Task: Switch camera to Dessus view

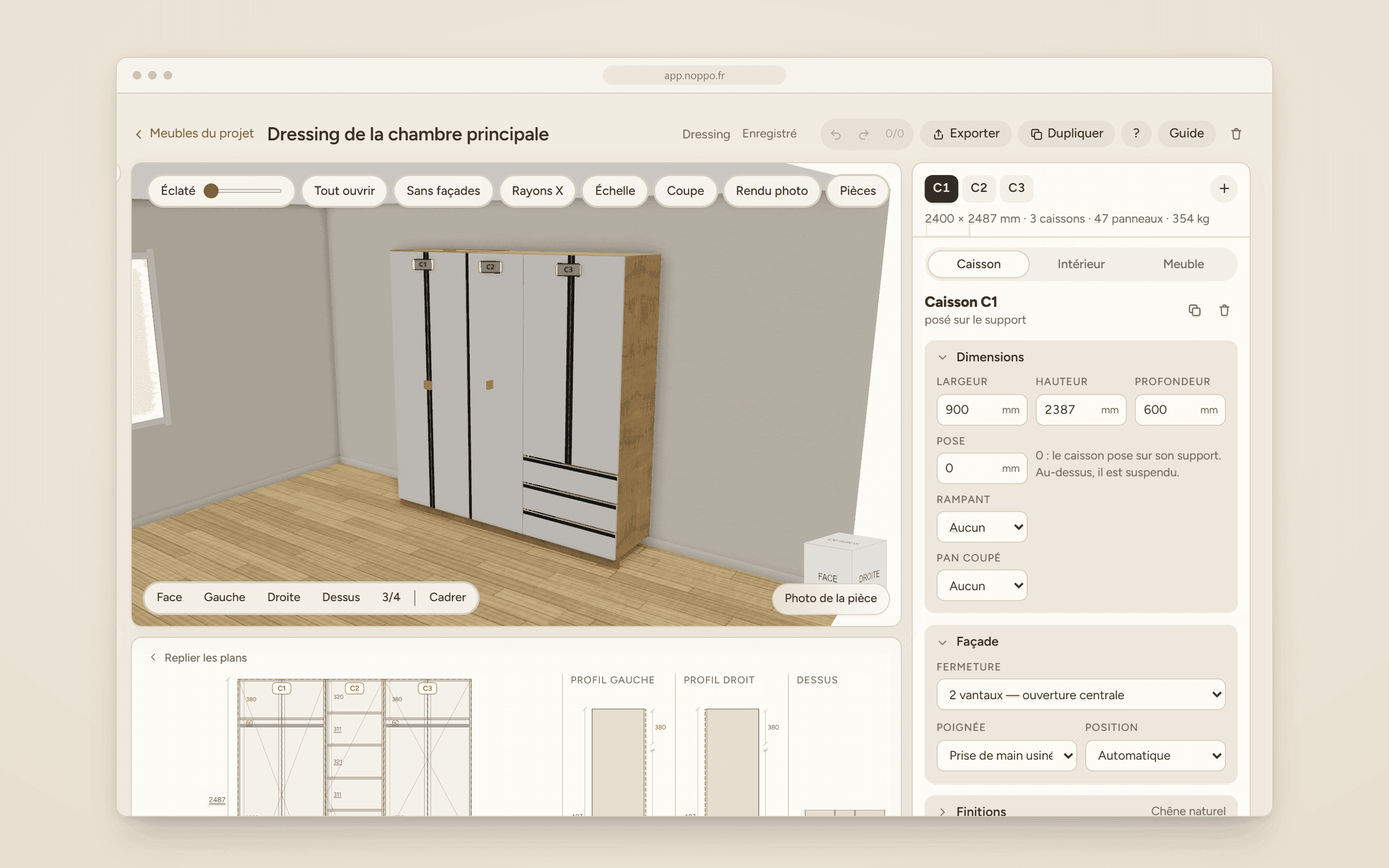Action: [x=341, y=597]
